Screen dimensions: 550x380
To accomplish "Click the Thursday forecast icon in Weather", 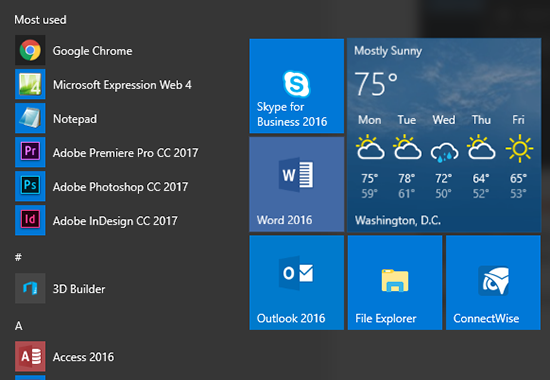I will (481, 147).
